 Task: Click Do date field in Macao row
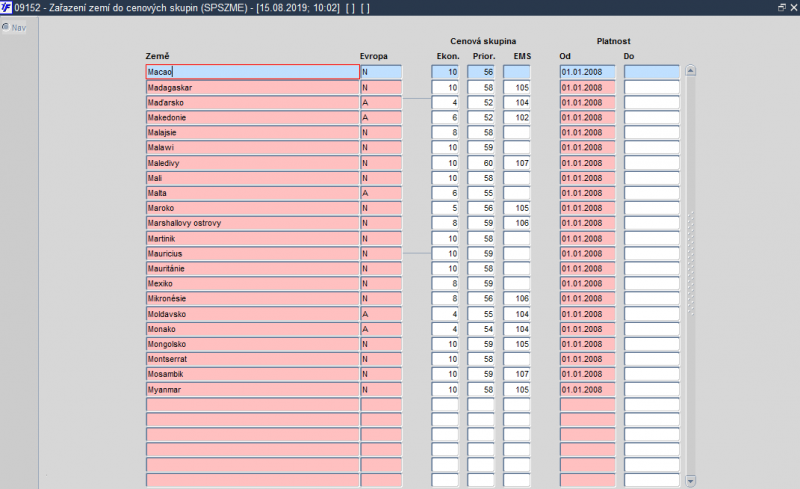click(652, 72)
